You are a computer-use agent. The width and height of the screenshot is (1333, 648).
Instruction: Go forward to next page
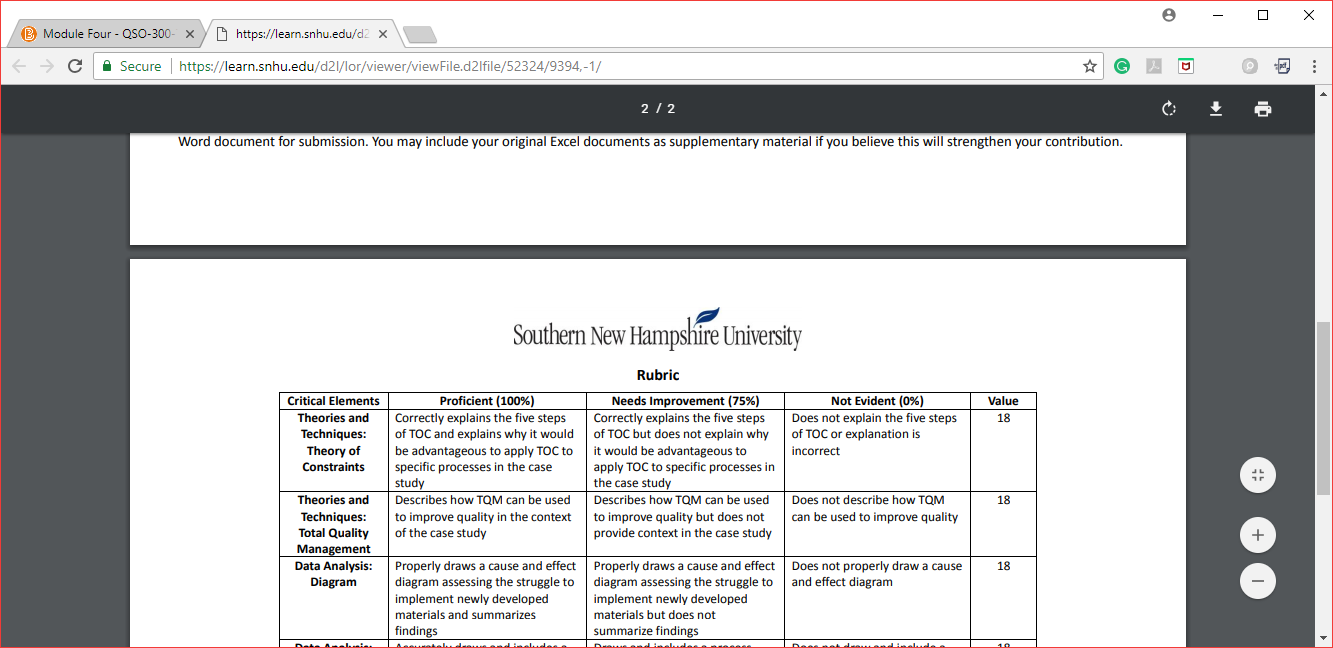tap(47, 66)
